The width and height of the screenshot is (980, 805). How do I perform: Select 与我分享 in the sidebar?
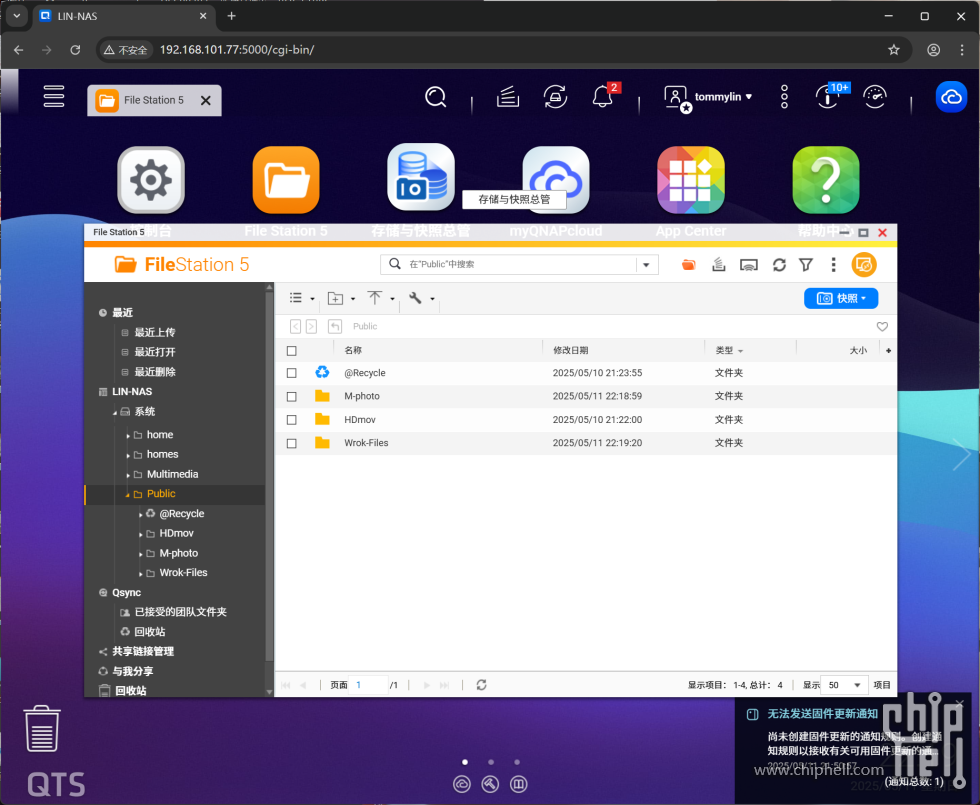[132, 671]
